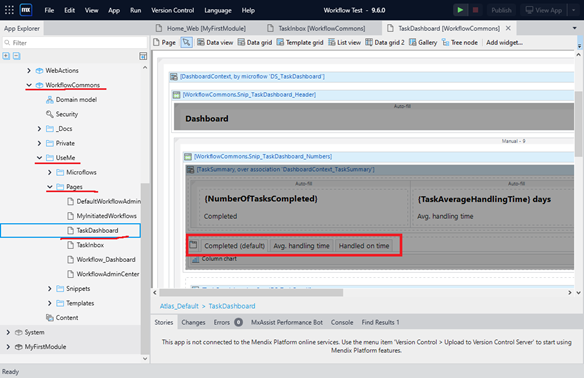The width and height of the screenshot is (584, 378).
Task: Select the App Explorer pane tab
Action: click(x=22, y=28)
